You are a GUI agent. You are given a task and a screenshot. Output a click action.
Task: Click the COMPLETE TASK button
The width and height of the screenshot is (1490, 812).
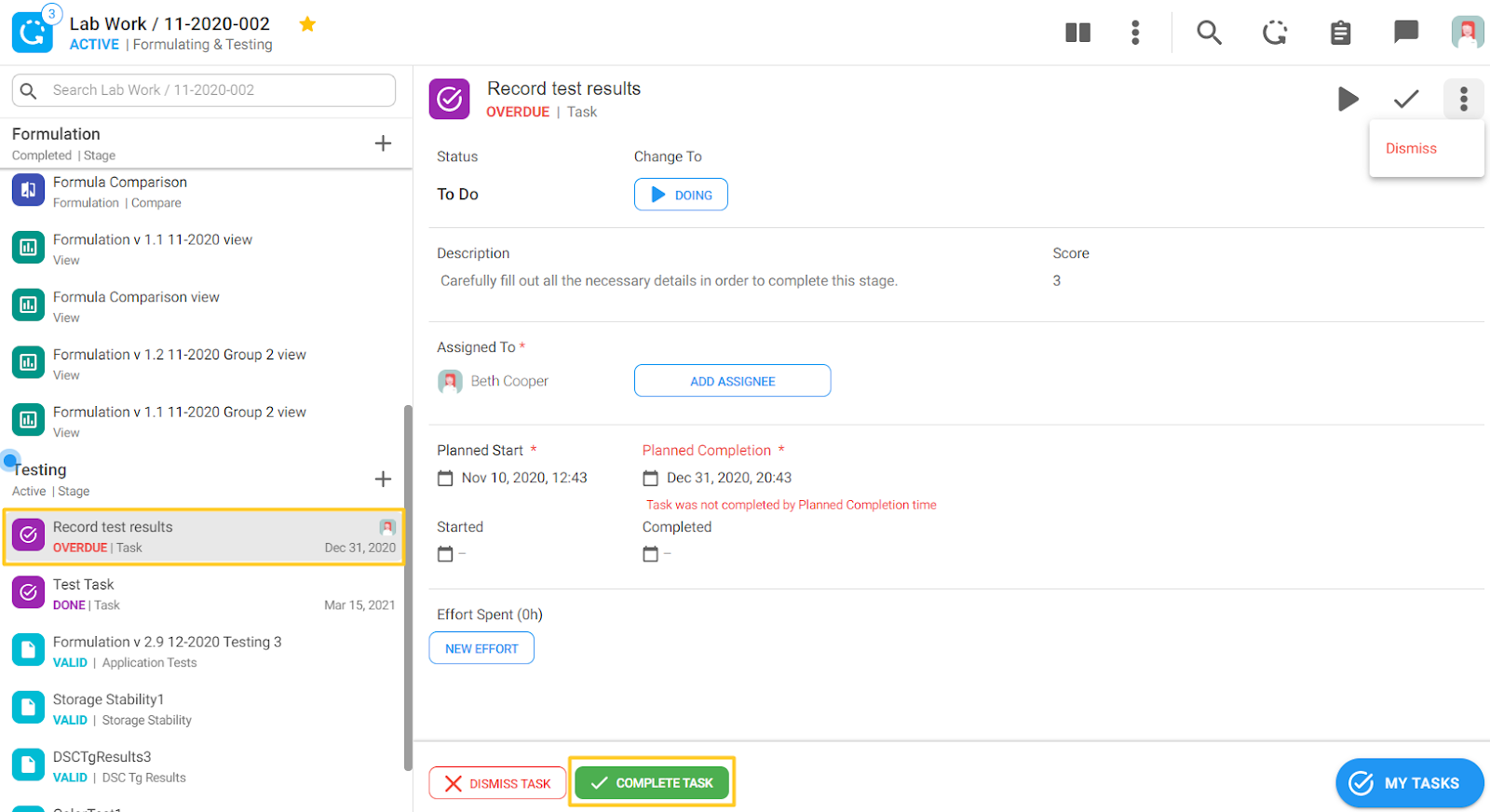pos(652,783)
